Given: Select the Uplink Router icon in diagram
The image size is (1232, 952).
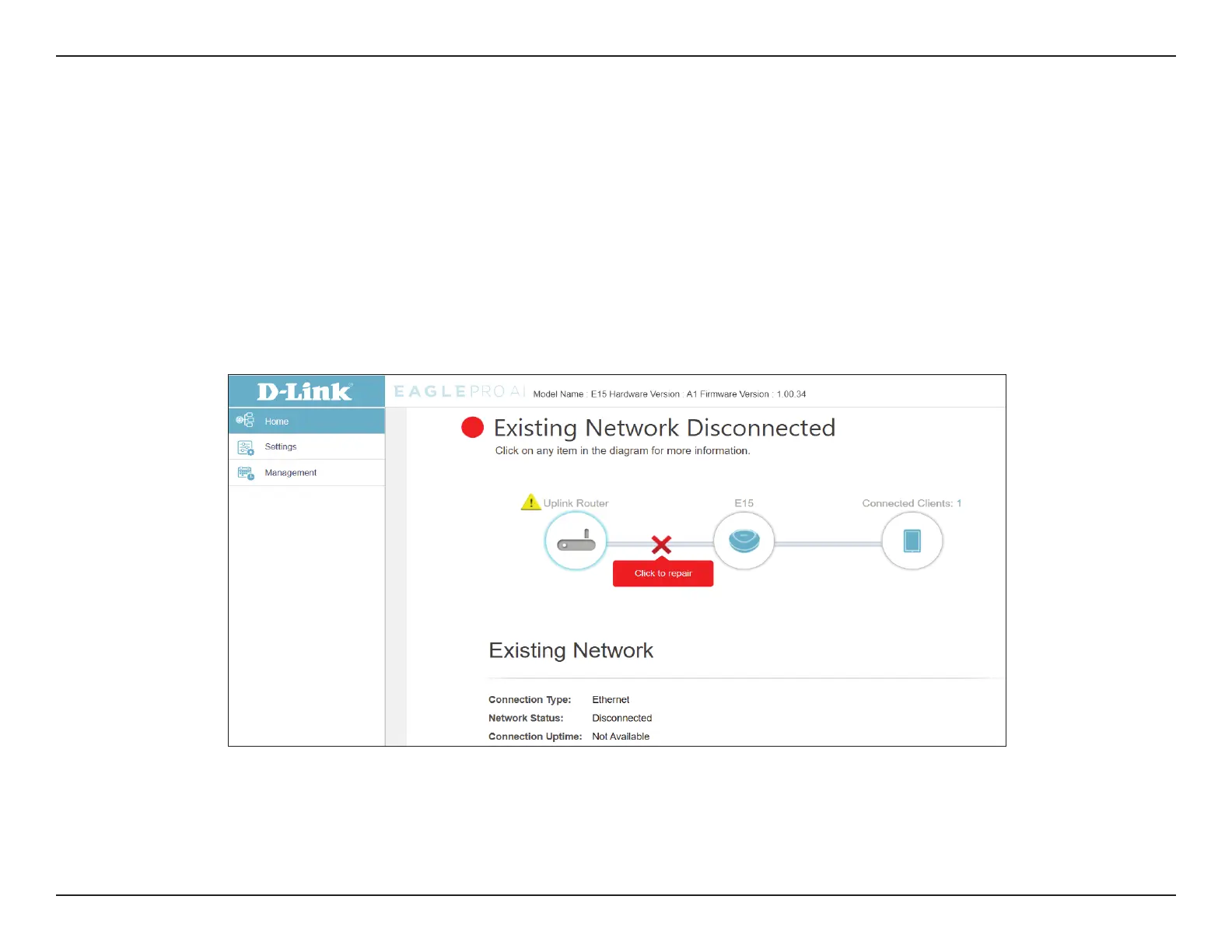Looking at the screenshot, I should click(576, 541).
